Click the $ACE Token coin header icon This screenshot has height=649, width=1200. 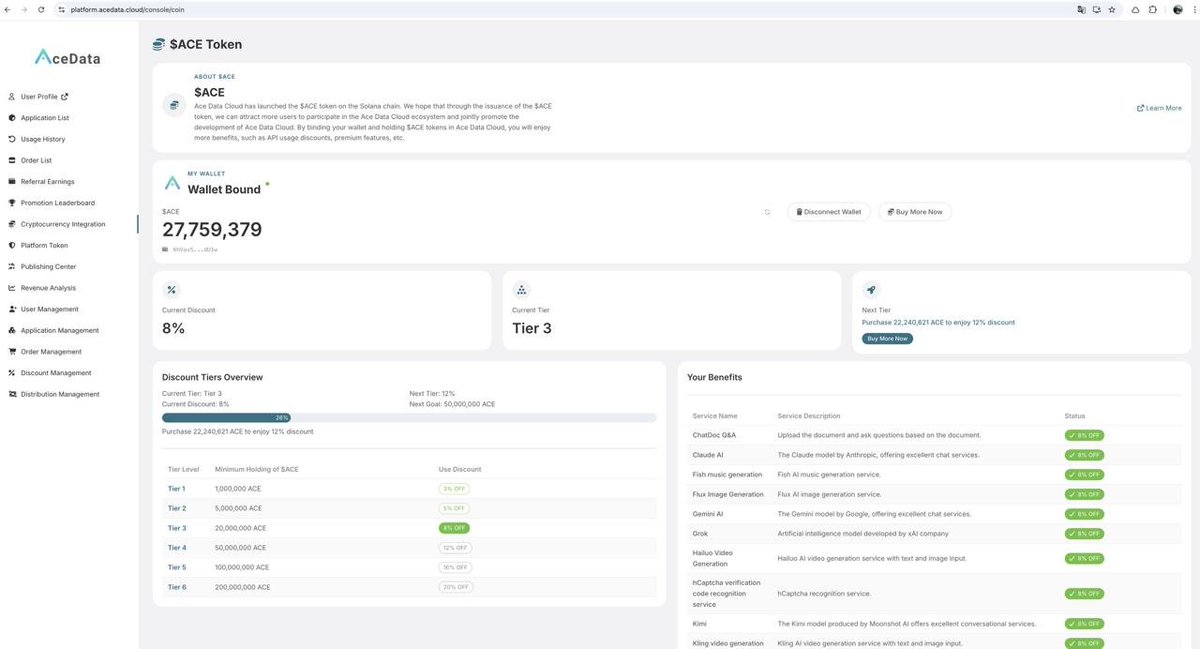[158, 44]
